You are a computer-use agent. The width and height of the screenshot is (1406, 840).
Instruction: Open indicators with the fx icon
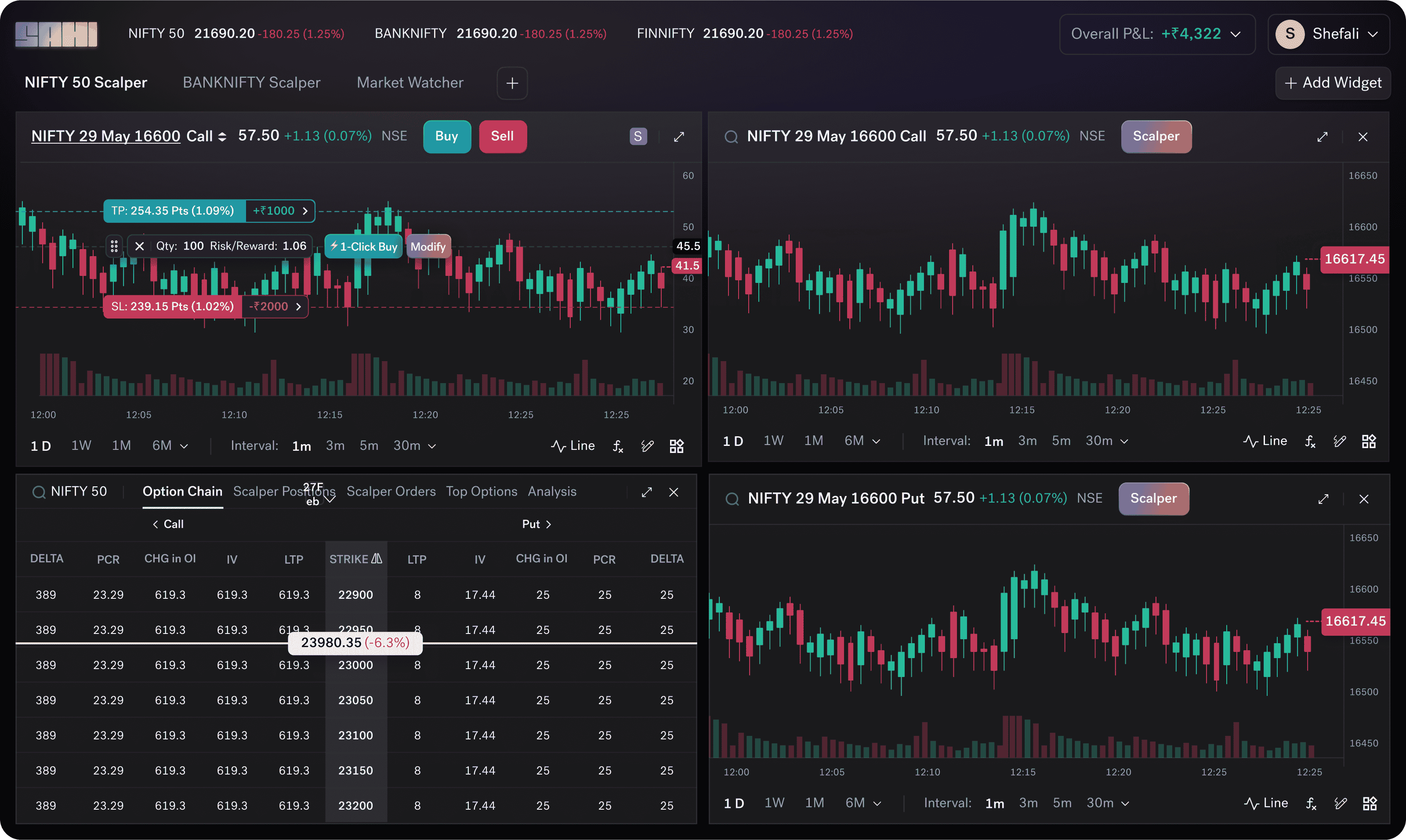tap(617, 445)
